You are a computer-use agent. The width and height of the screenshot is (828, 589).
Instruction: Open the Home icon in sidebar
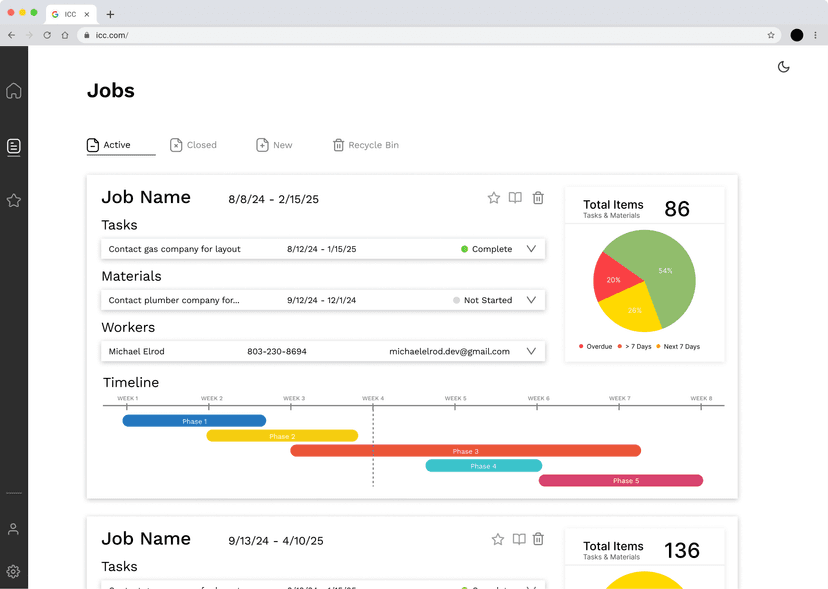pos(14,91)
